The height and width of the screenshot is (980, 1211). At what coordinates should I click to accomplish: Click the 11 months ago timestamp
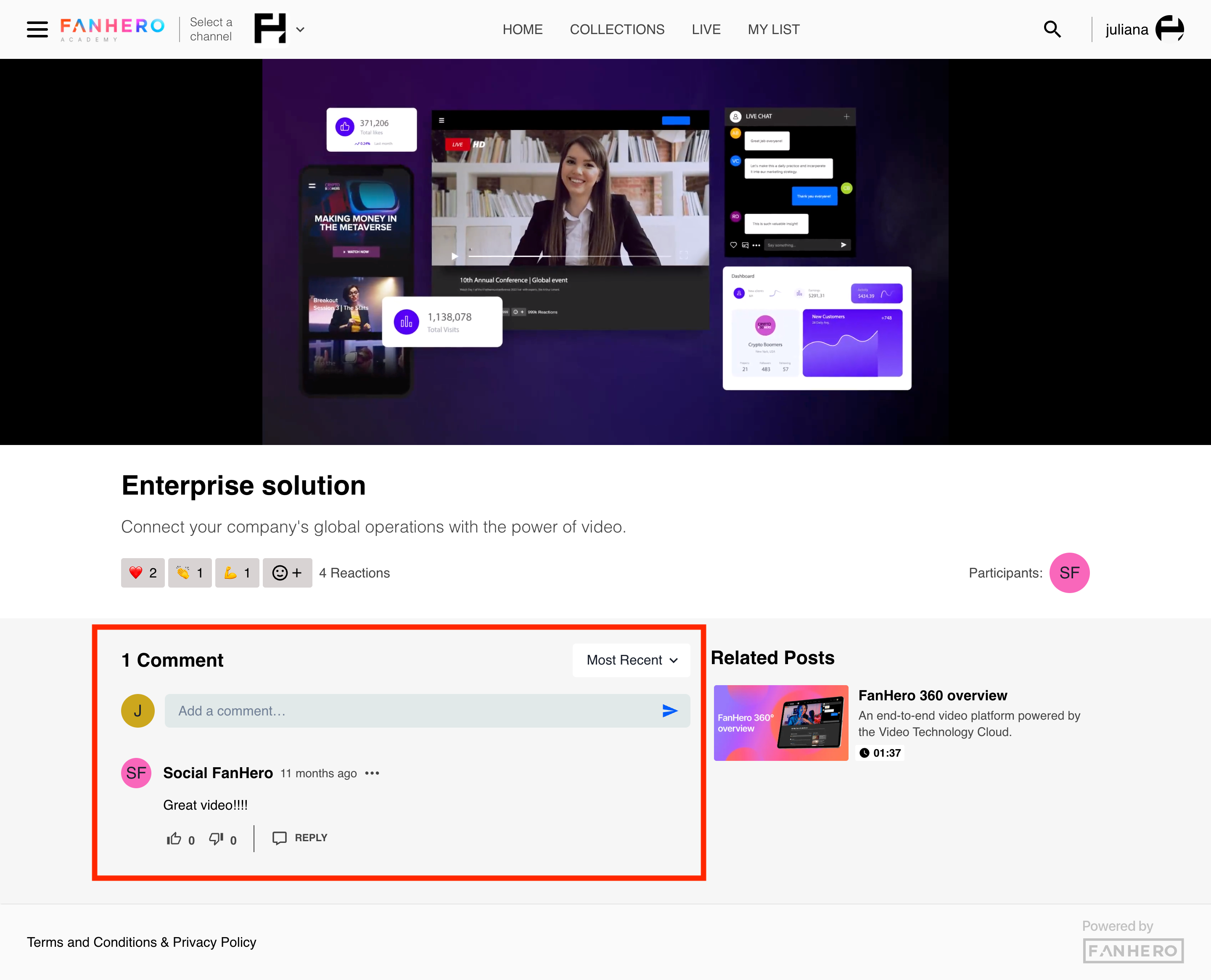click(319, 773)
